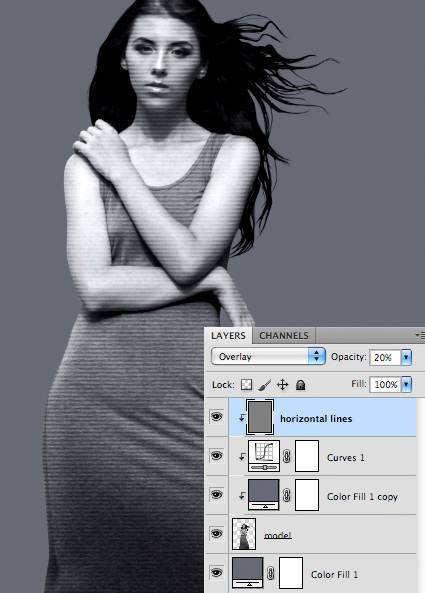Viewport: 425px width, 593px height.
Task: Click the Curves 1 mask link chain icon
Action: coord(287,456)
